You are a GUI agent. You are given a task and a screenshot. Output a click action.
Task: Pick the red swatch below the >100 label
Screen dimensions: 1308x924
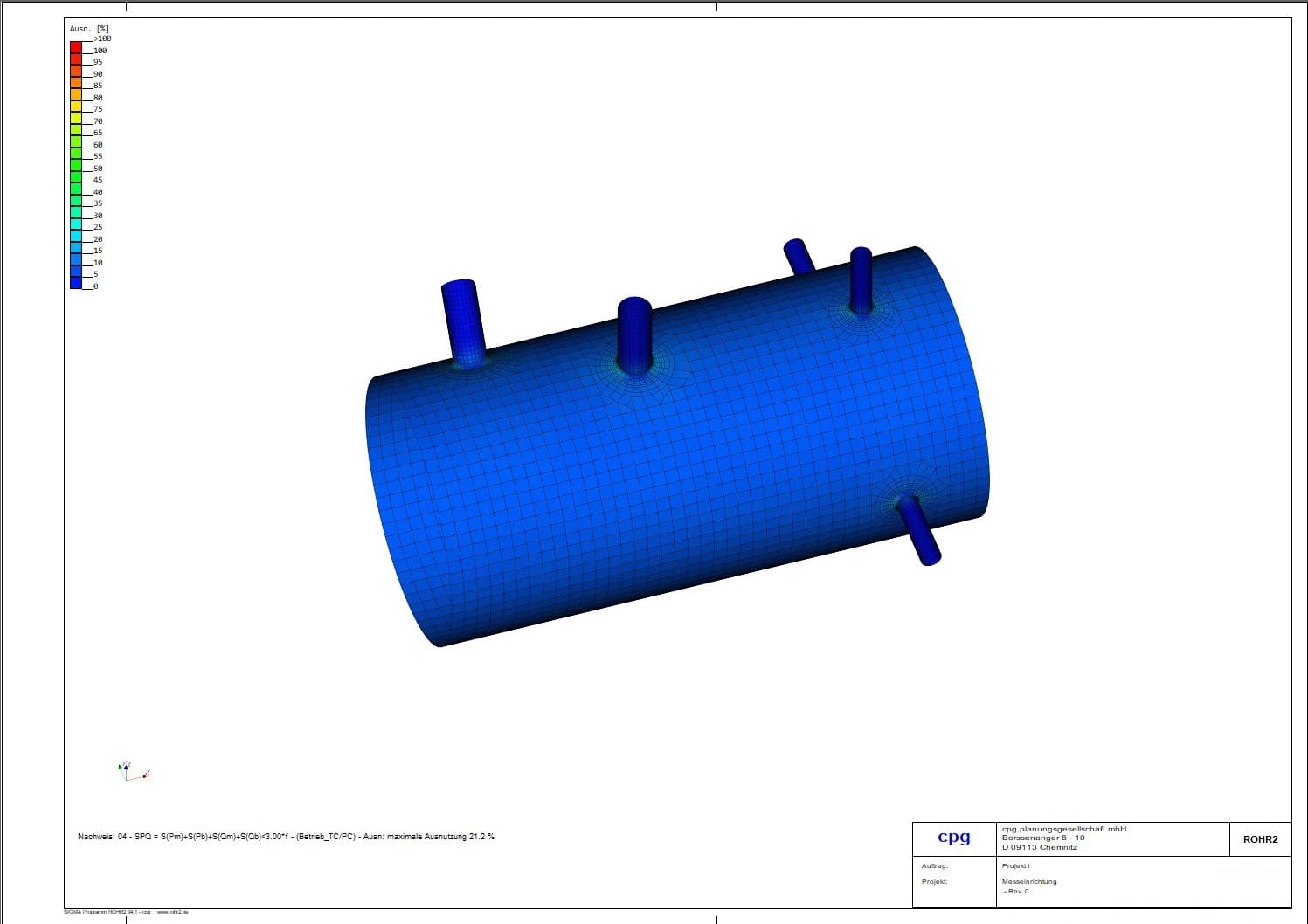click(76, 47)
